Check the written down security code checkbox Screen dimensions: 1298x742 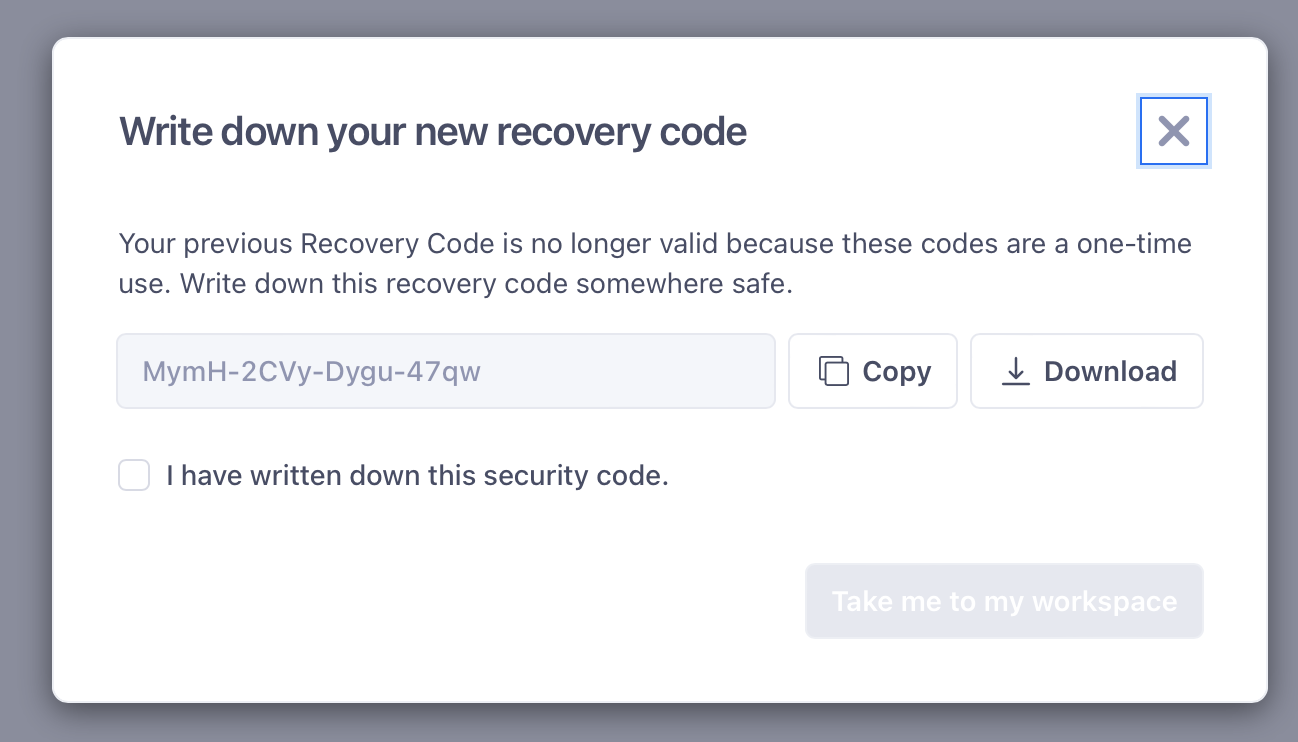tap(134, 475)
